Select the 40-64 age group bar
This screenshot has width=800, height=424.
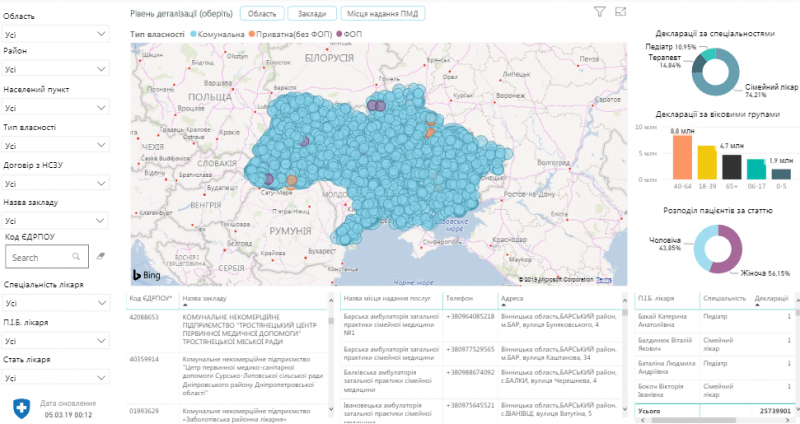point(682,157)
